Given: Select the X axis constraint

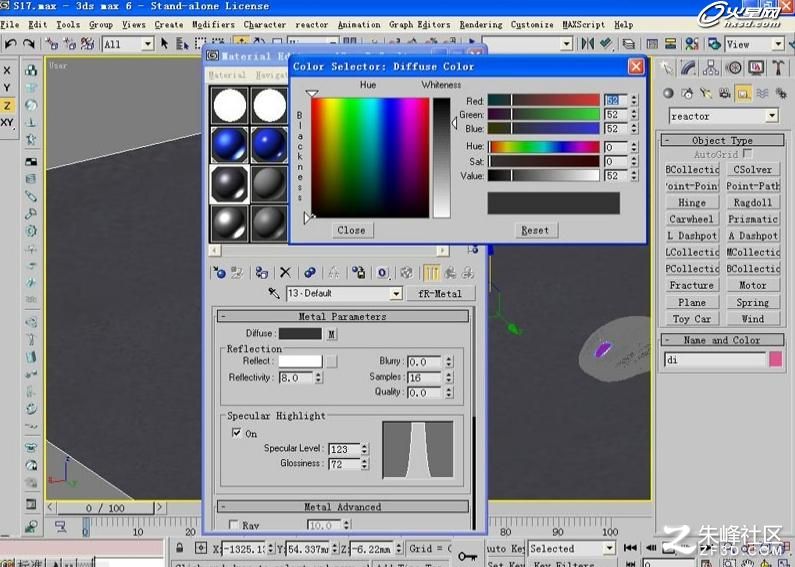Looking at the screenshot, I should [7, 70].
